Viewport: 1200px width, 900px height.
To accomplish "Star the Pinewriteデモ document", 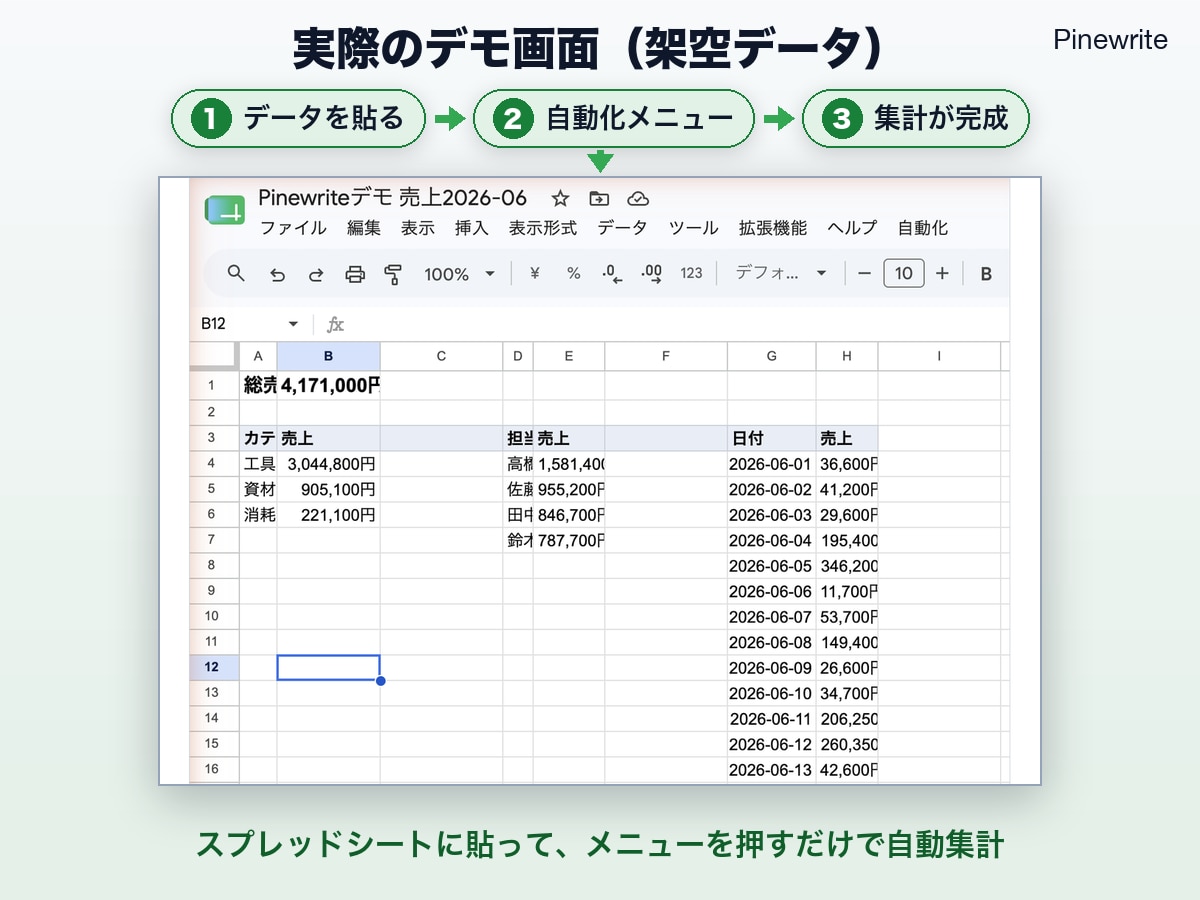I will tap(560, 198).
